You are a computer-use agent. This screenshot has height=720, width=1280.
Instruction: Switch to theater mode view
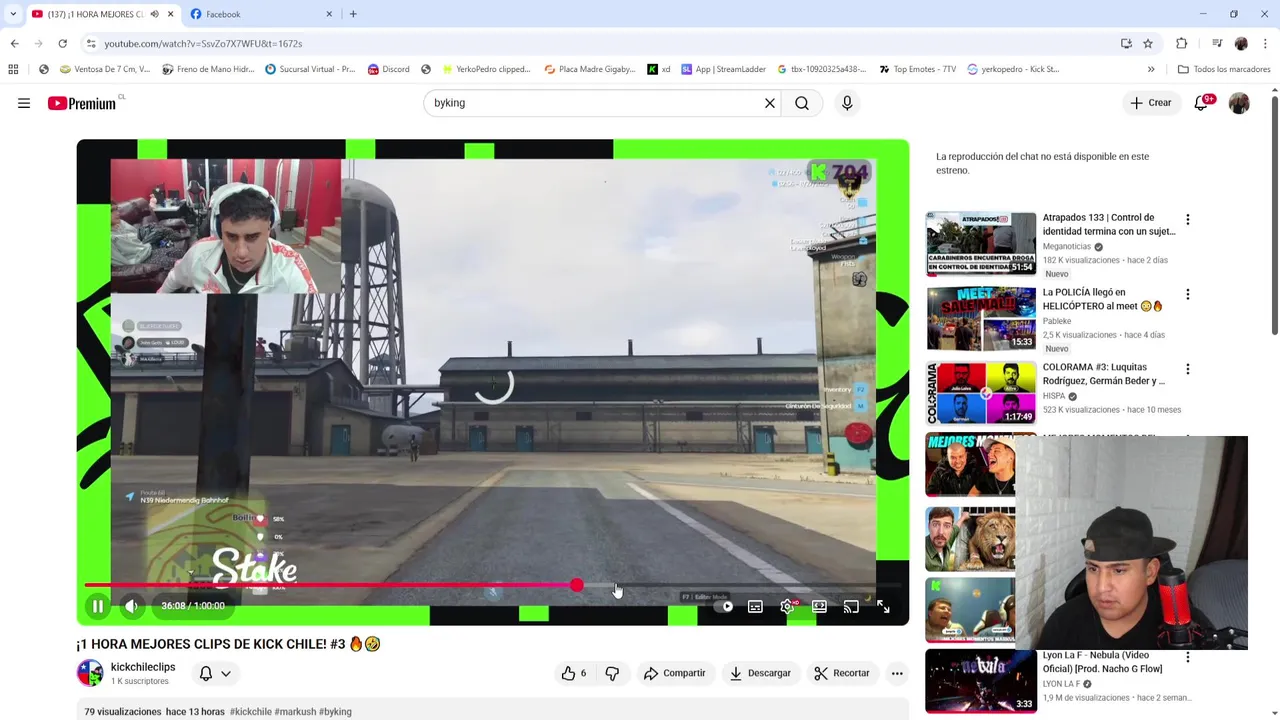point(819,606)
